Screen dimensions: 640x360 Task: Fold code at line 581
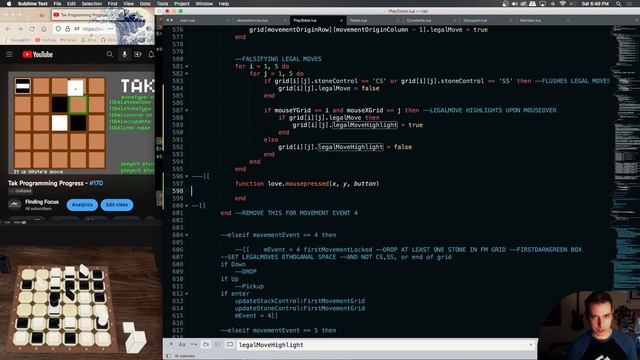pos(187,66)
